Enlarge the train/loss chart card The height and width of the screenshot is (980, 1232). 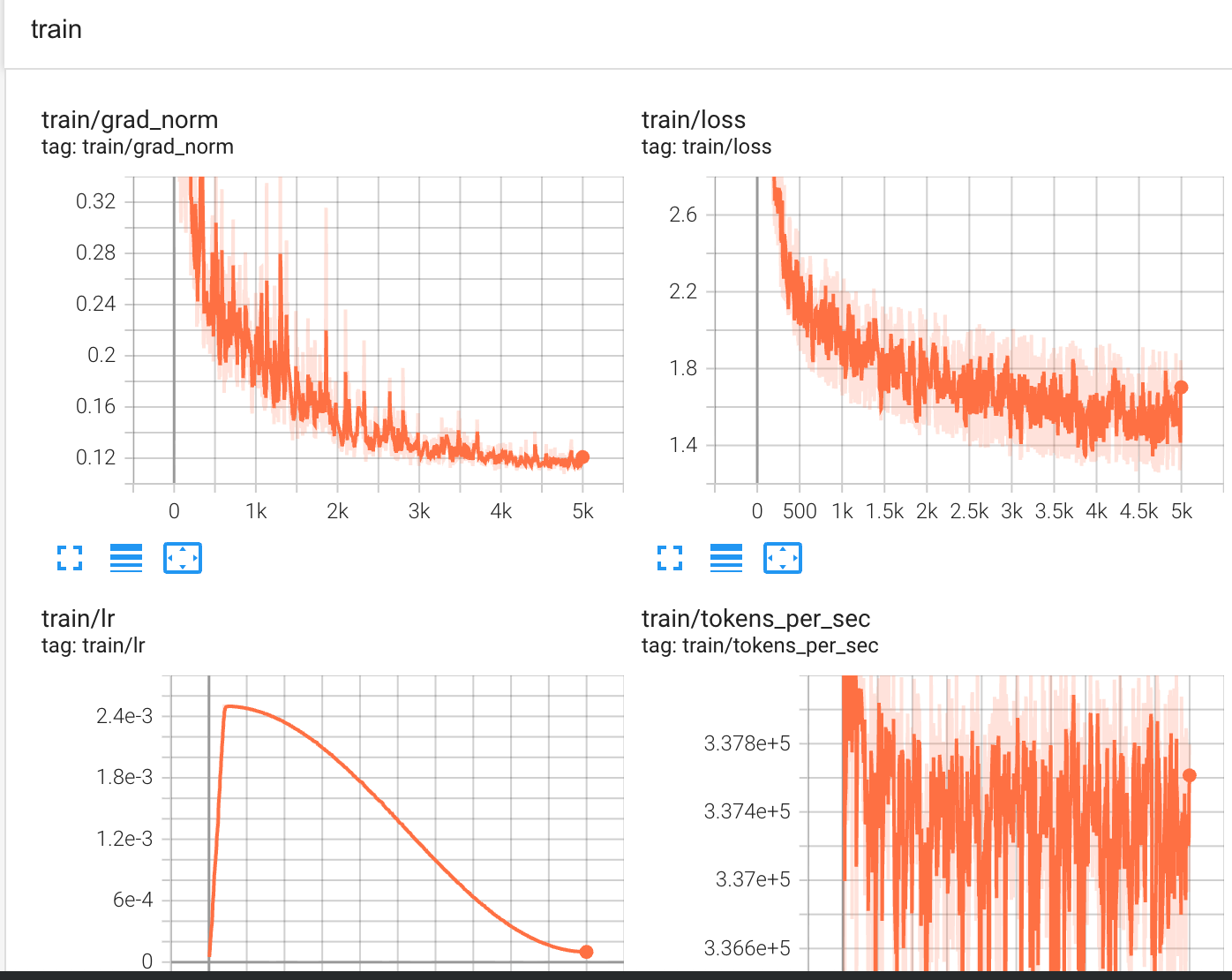(670, 557)
